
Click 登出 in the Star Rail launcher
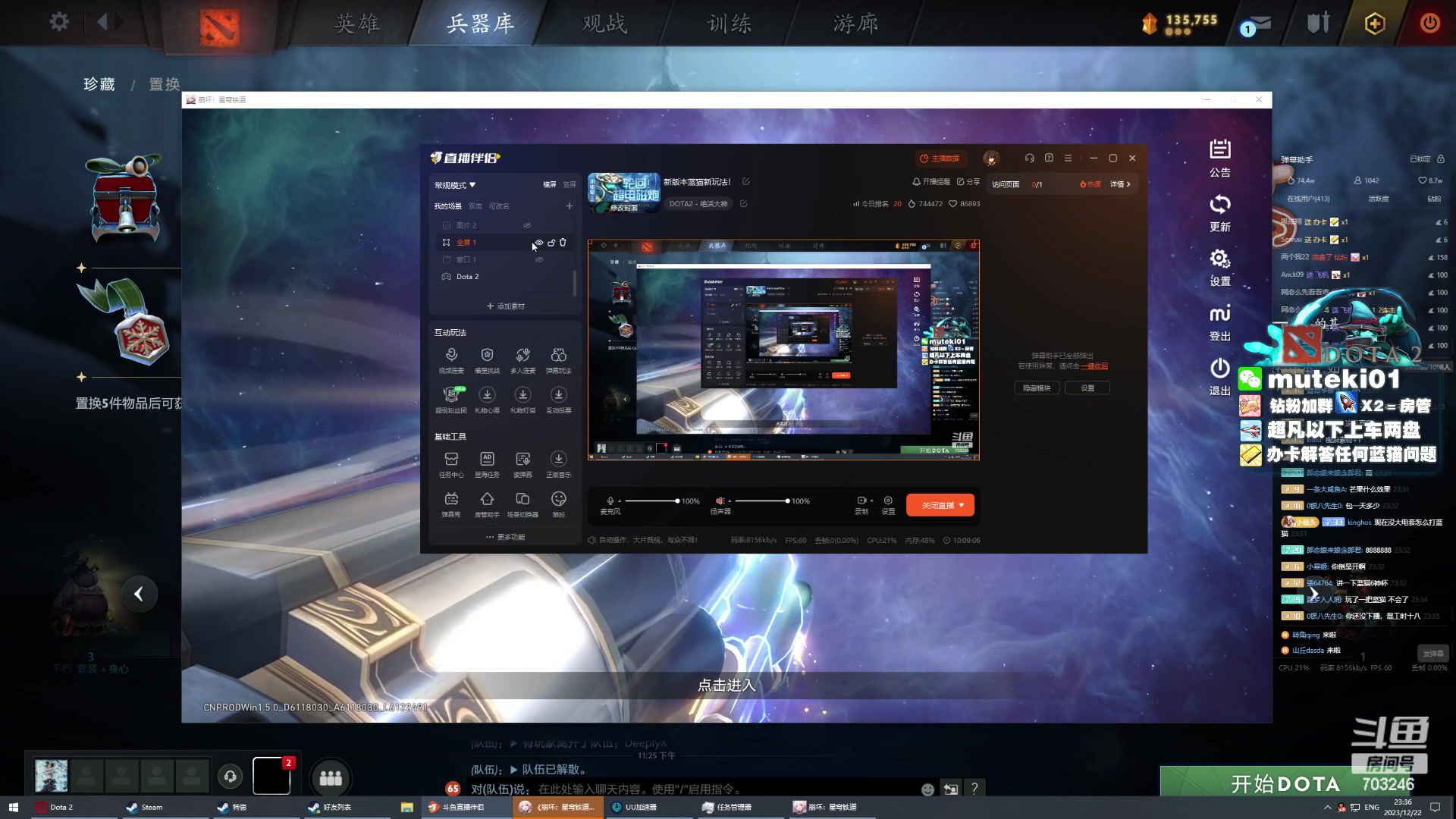click(x=1220, y=322)
